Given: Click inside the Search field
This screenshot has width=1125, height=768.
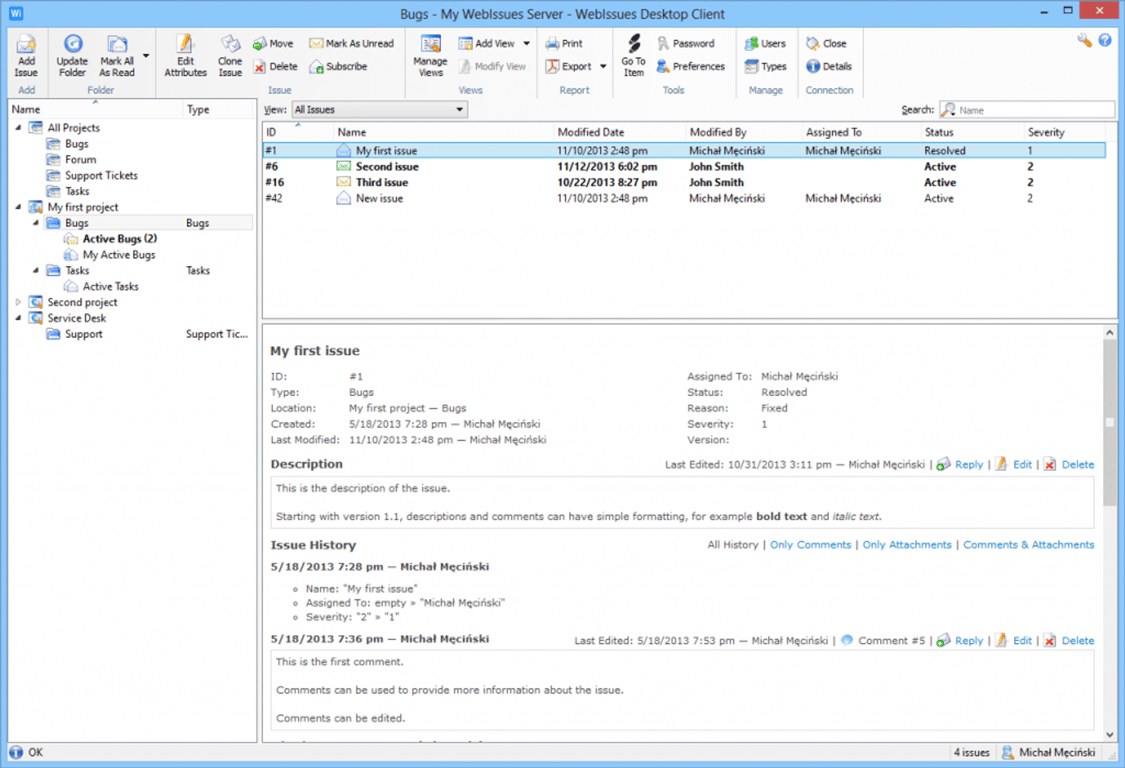Looking at the screenshot, I should pyautogui.click(x=1030, y=109).
